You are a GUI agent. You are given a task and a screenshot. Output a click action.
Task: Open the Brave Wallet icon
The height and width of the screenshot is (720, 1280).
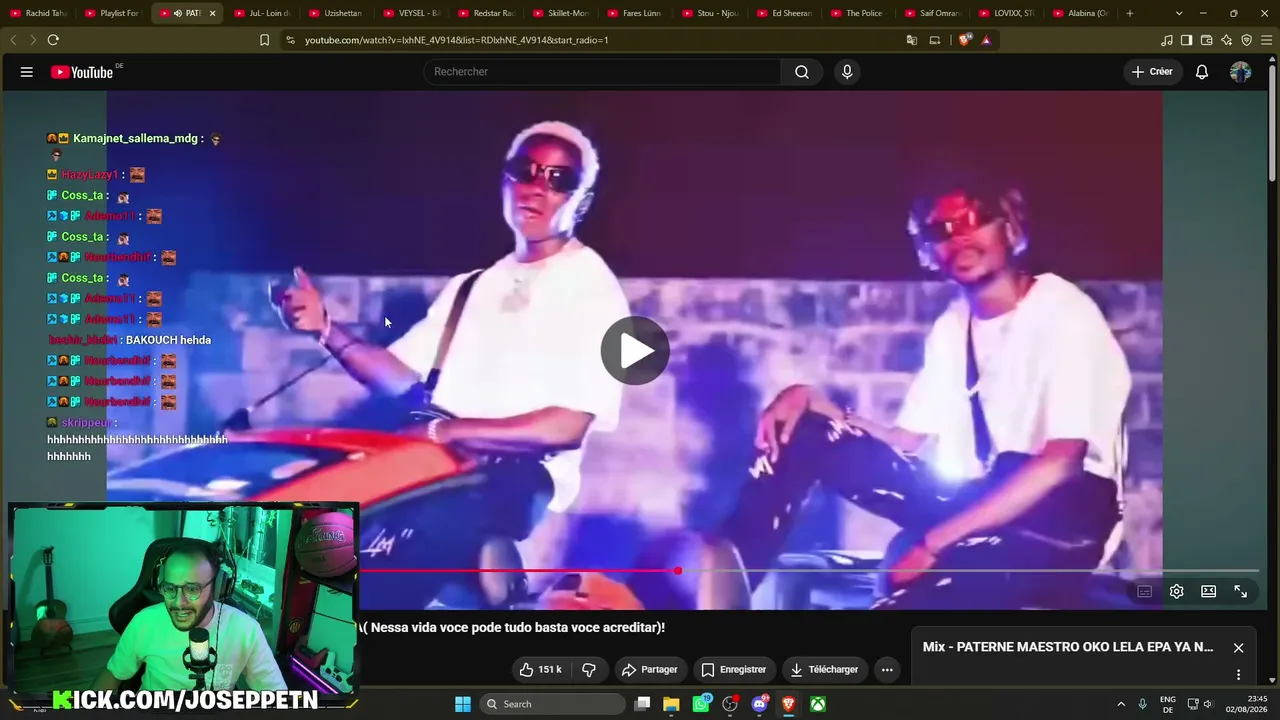pos(1206,40)
